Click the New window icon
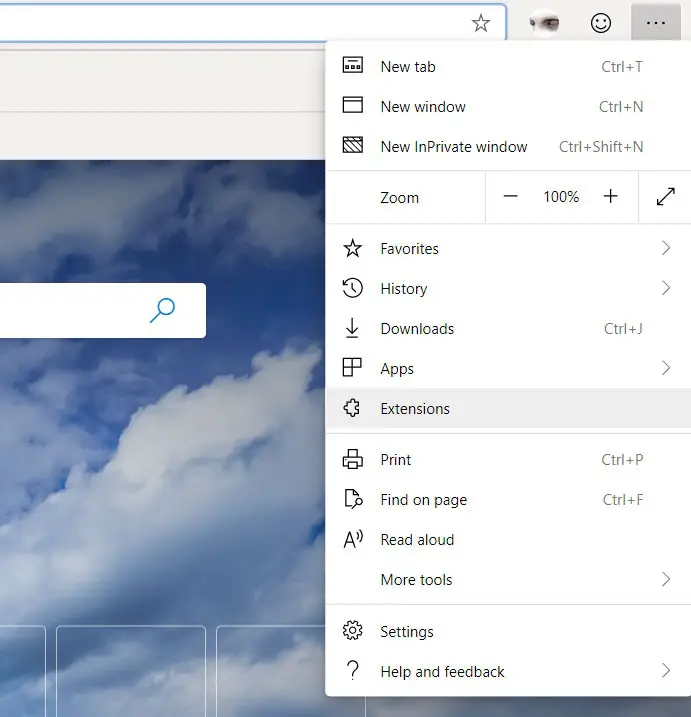Viewport: 691px width, 717px height. [x=353, y=105]
